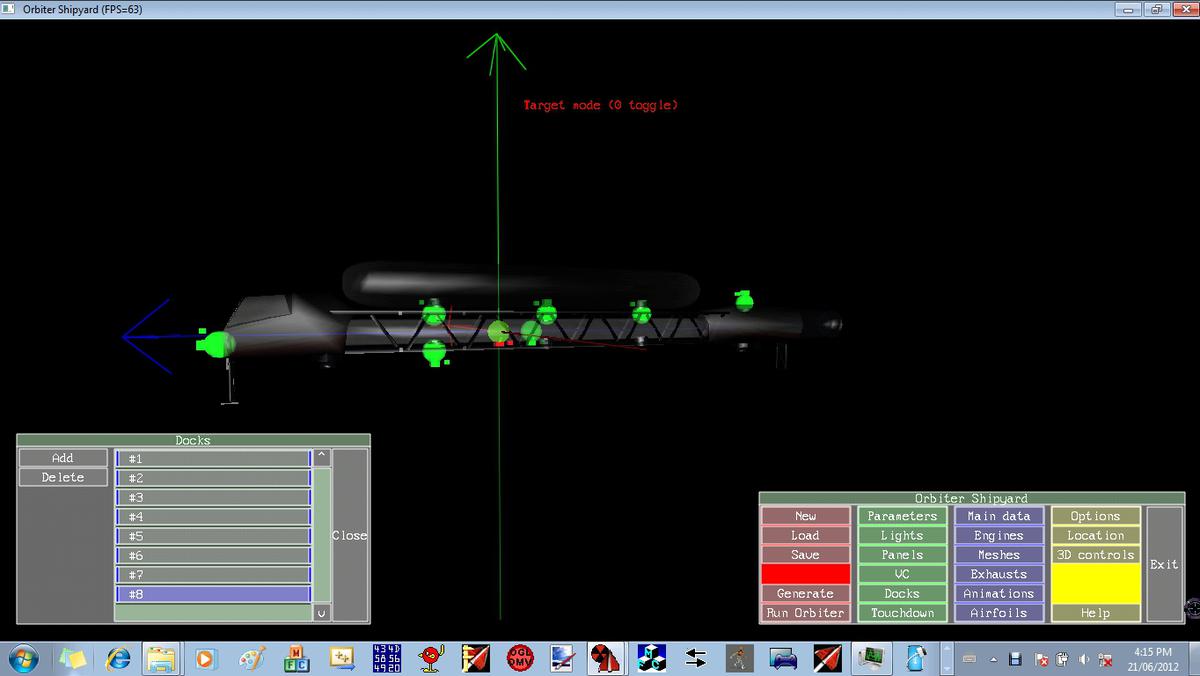Open the blue cubes taskbar icon
Screen dimensions: 1200x676
pyautogui.click(x=652, y=658)
